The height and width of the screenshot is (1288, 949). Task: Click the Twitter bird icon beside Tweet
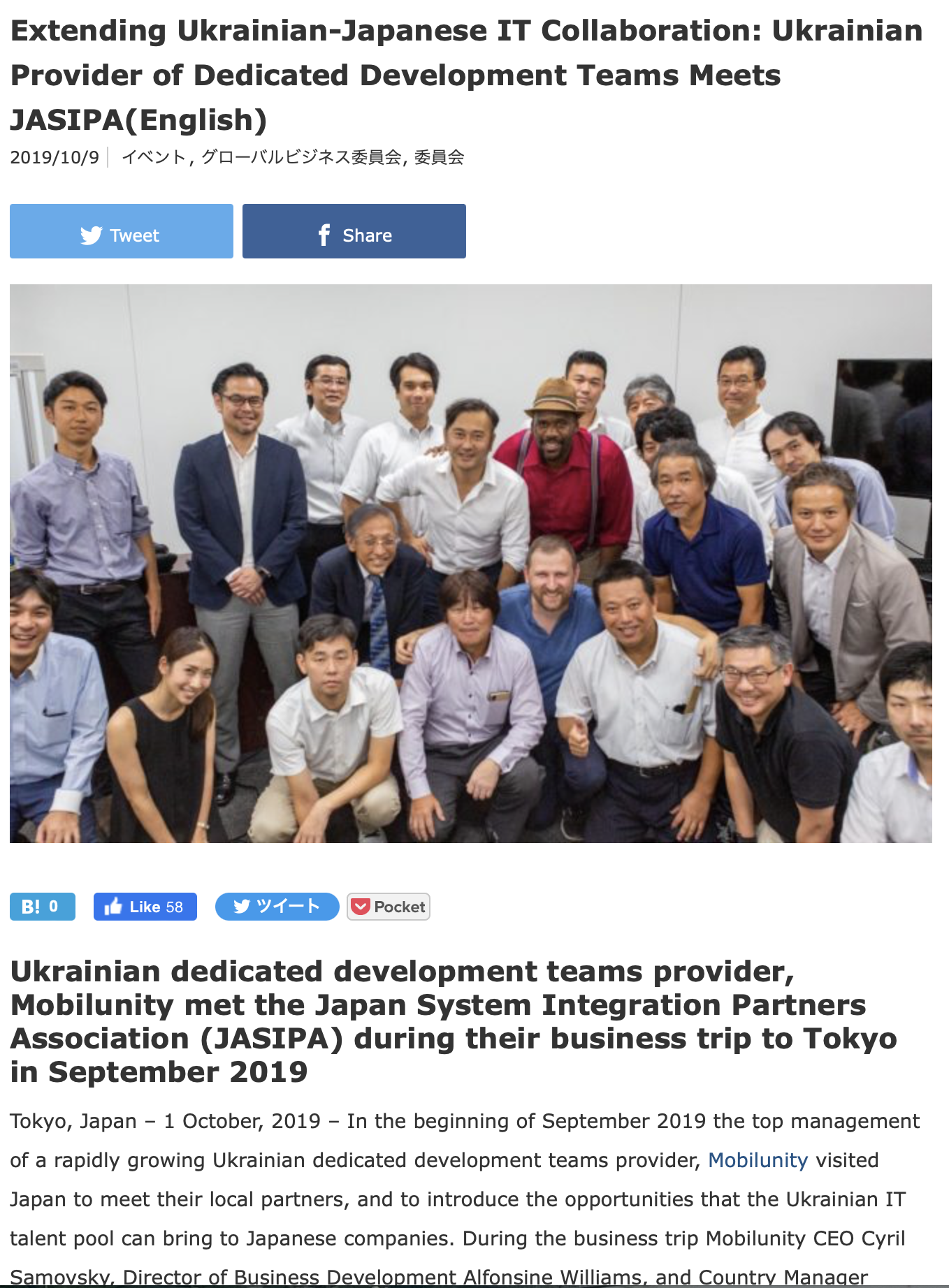pos(91,235)
